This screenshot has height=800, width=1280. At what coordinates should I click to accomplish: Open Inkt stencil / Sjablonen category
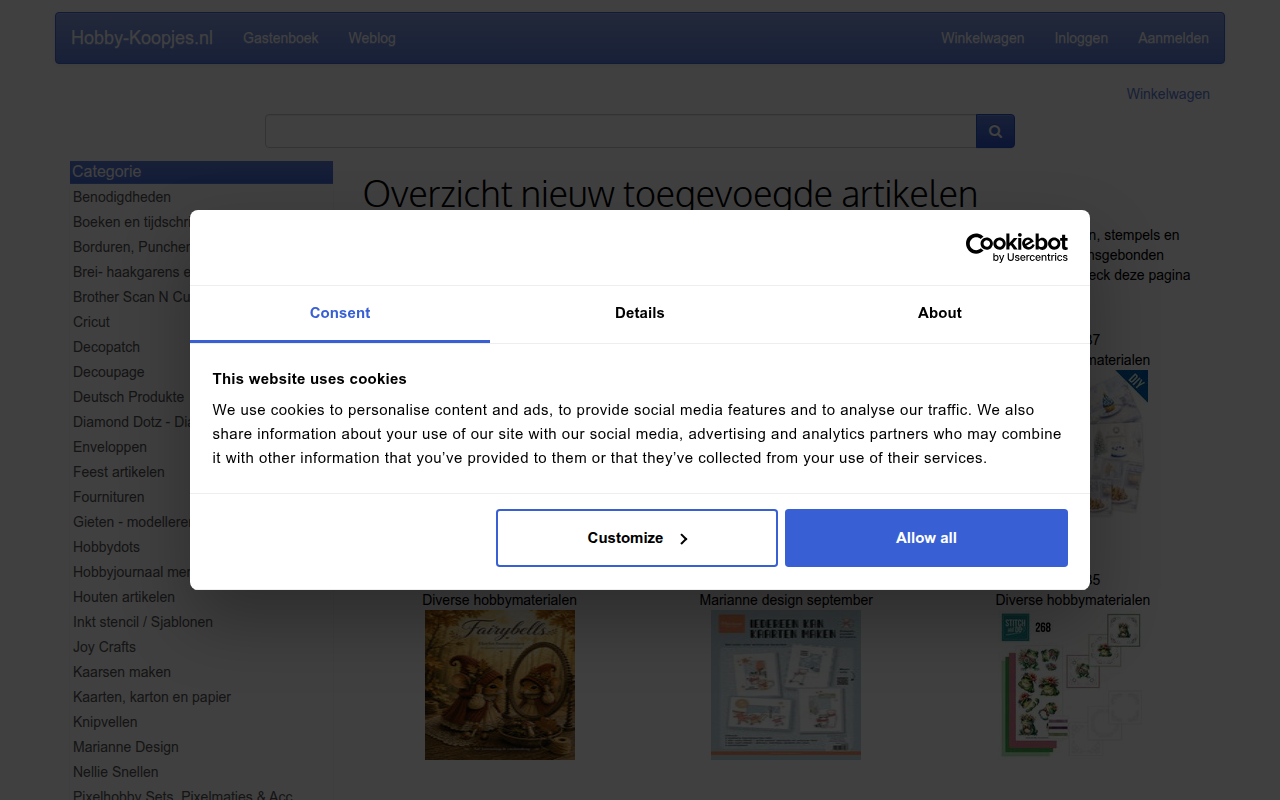tap(143, 622)
